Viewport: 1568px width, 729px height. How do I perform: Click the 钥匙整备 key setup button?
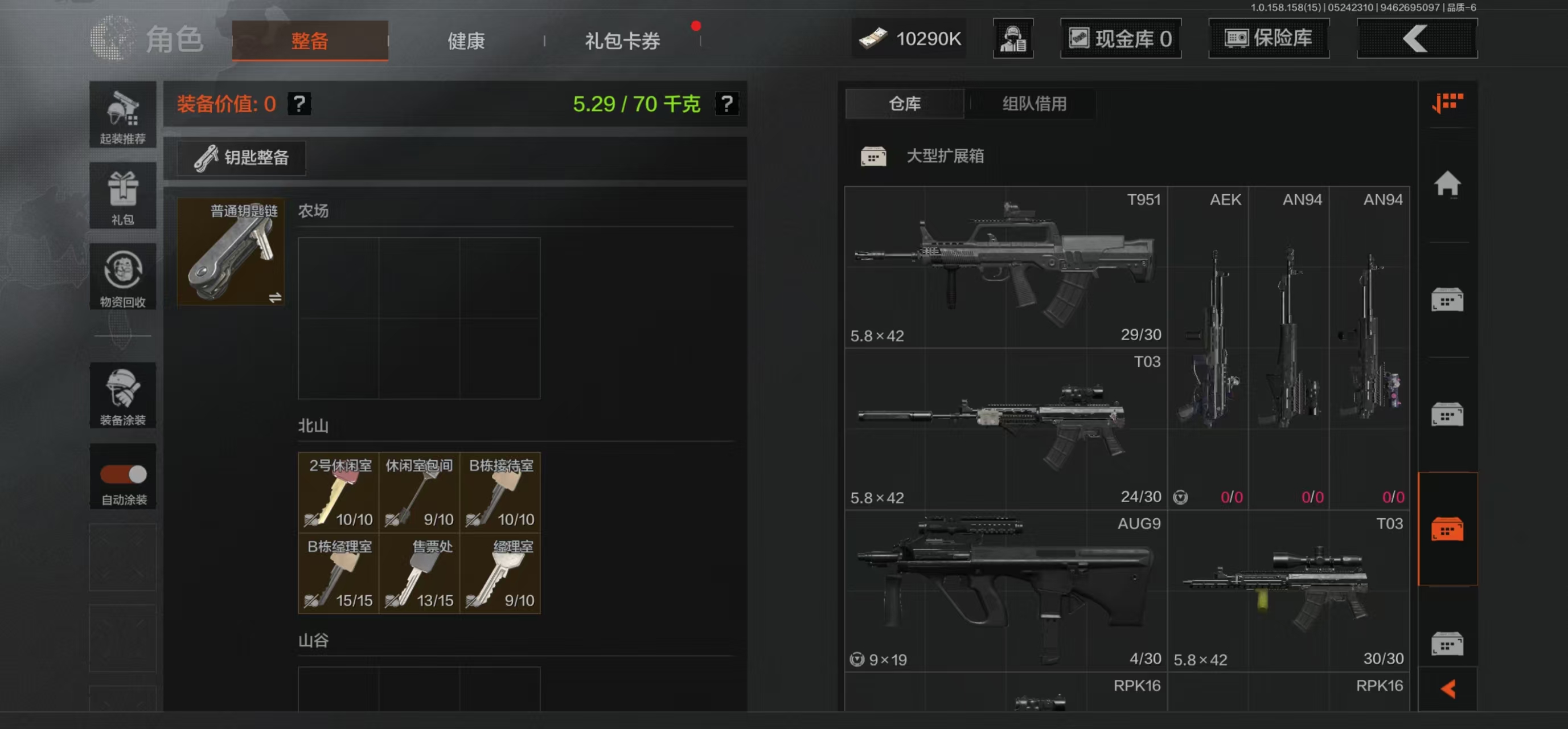click(241, 158)
